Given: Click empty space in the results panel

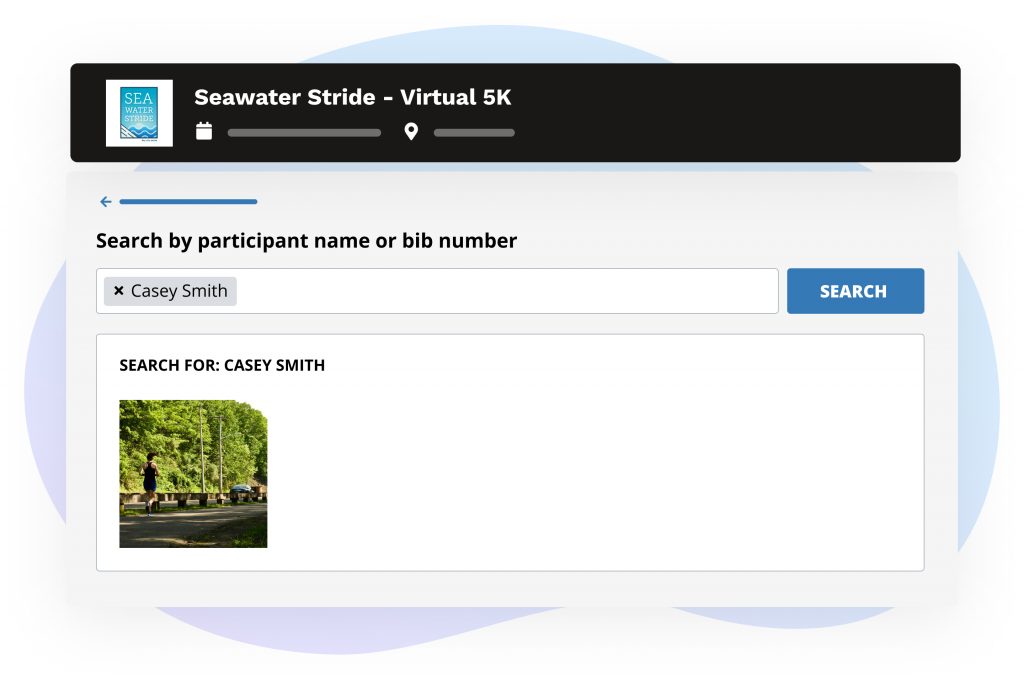Looking at the screenshot, I should 600,470.
